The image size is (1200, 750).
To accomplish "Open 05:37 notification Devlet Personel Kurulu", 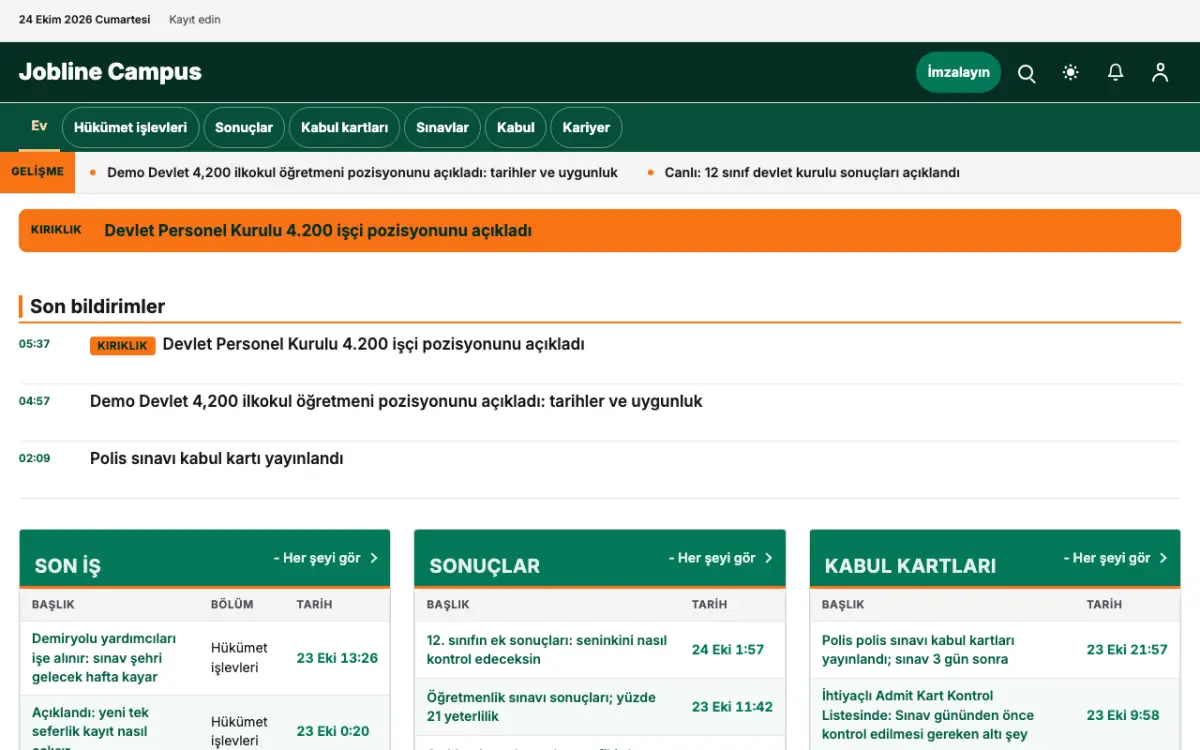I will click(x=373, y=344).
